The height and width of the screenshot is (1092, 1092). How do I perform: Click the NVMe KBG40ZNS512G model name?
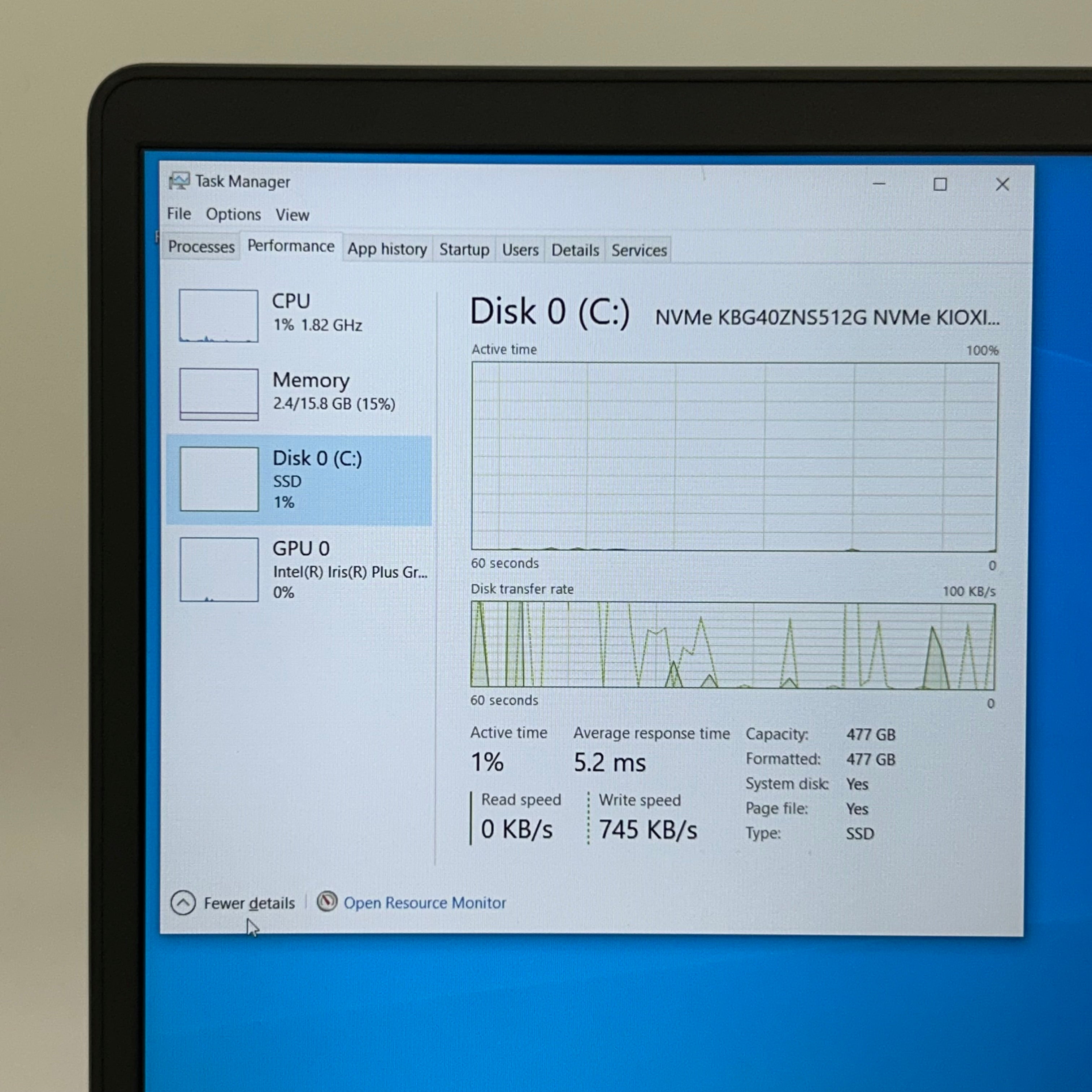click(827, 317)
